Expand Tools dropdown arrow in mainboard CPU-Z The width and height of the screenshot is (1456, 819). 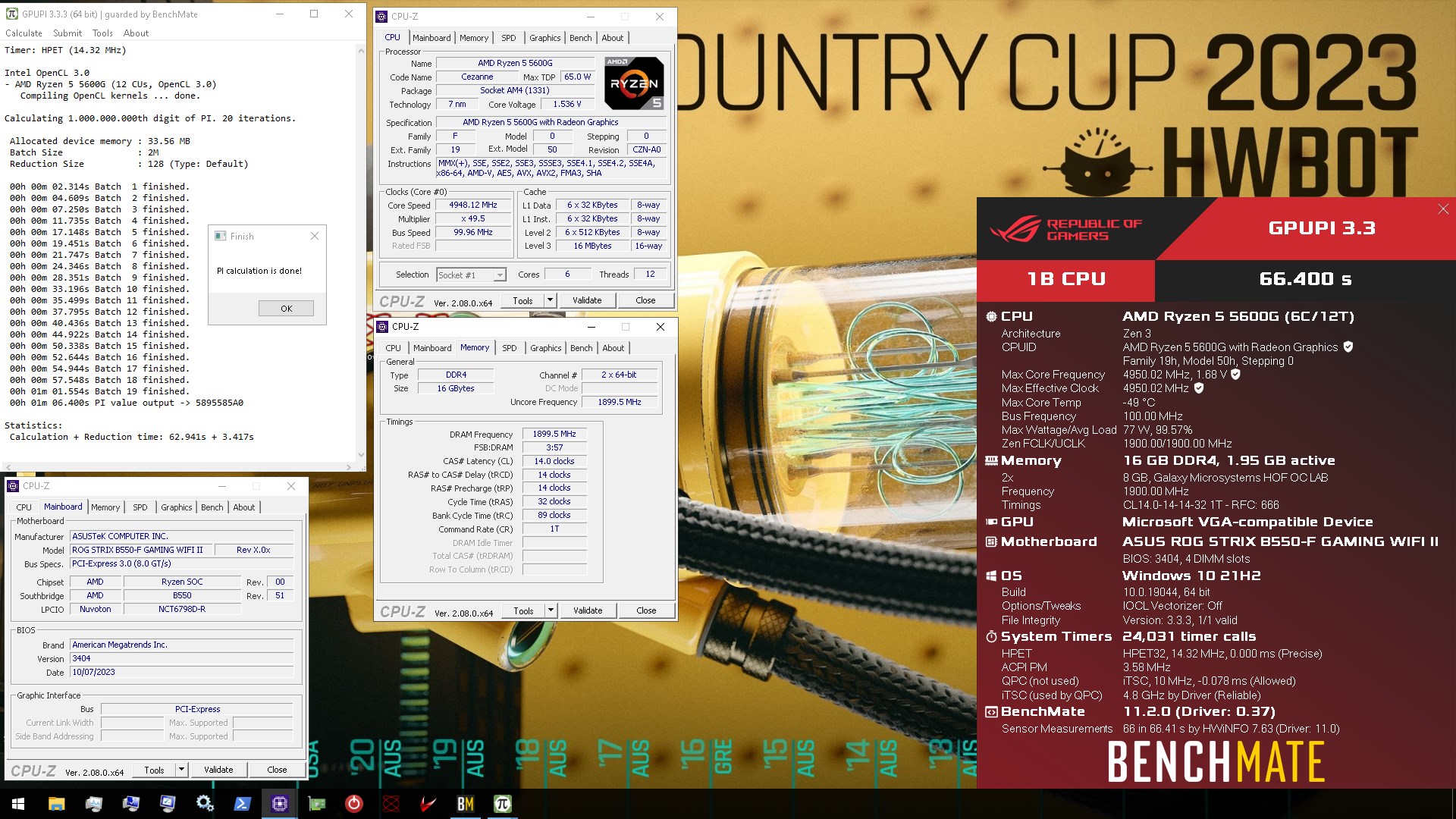point(181,770)
